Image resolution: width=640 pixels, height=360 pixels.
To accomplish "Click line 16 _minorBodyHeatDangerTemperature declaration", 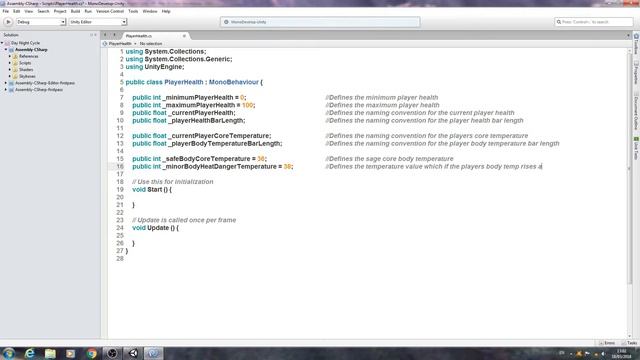I will (213, 167).
